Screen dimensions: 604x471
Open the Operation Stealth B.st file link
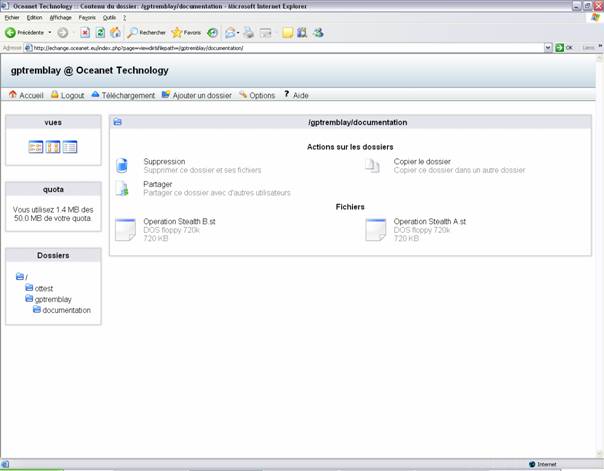click(x=180, y=221)
